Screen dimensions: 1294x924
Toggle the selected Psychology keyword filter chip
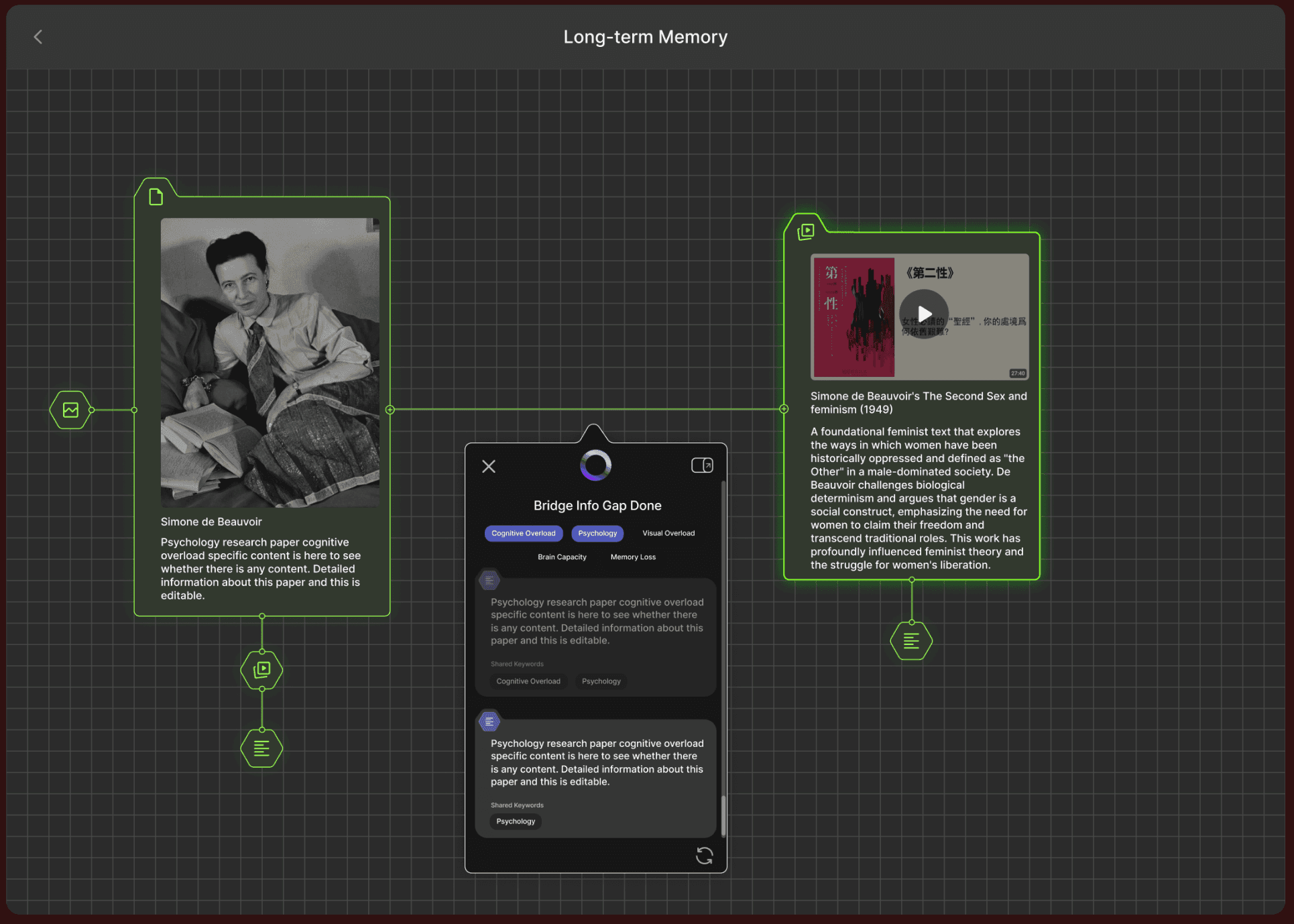click(x=597, y=533)
